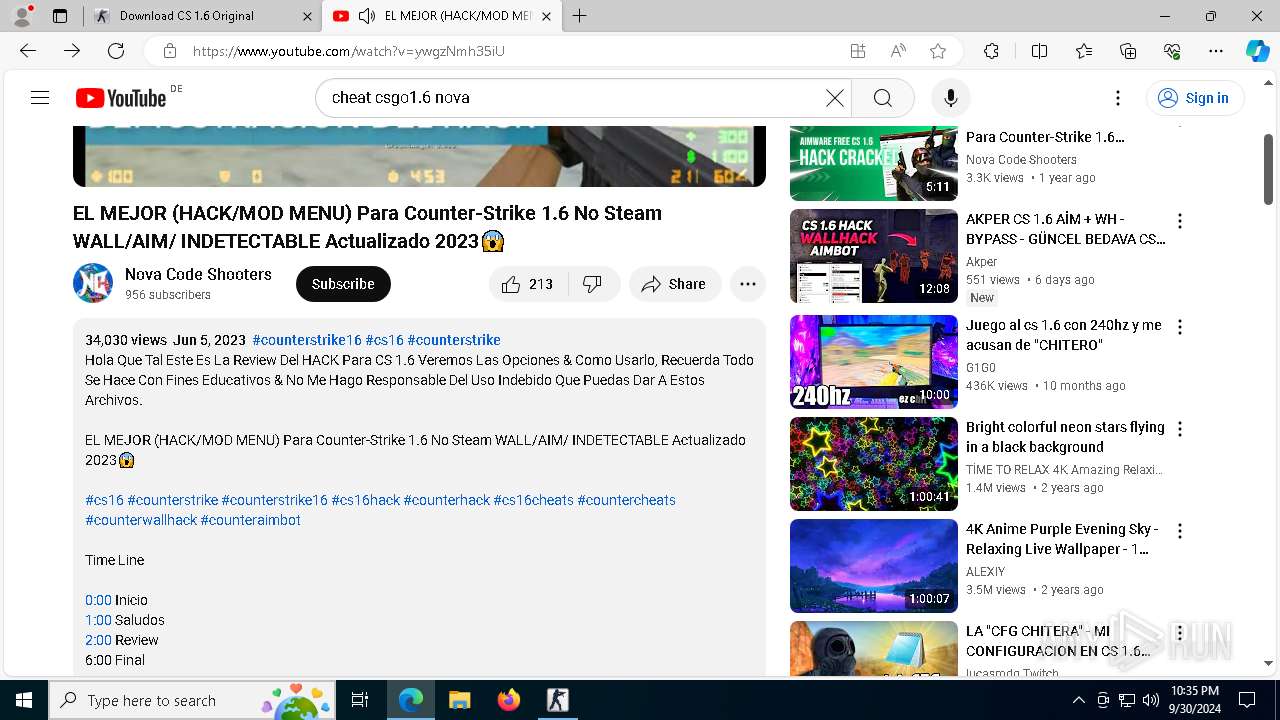
Task: Go to the YouTube home logo
Action: [121, 98]
